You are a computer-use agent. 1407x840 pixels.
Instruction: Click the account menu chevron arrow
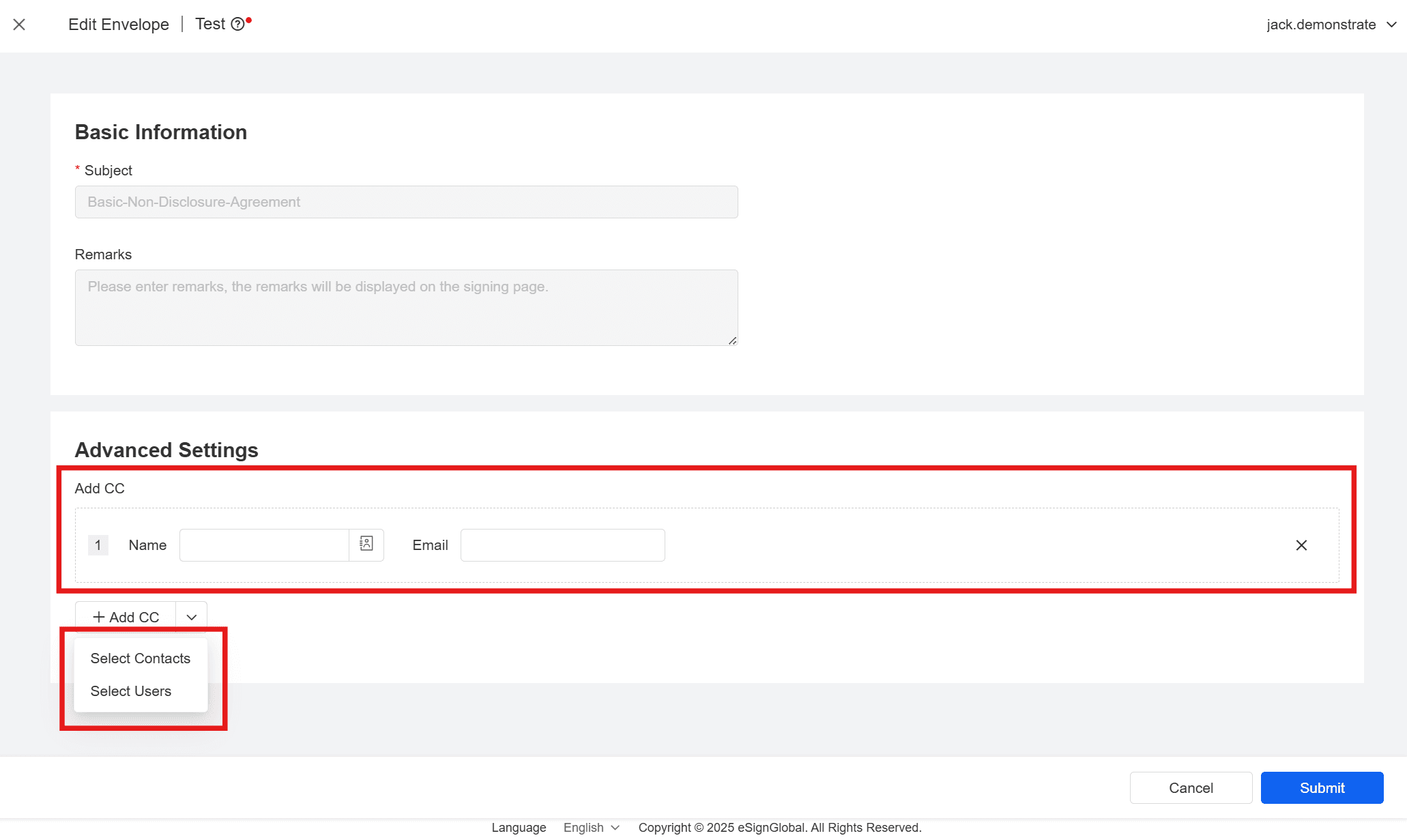click(x=1391, y=25)
